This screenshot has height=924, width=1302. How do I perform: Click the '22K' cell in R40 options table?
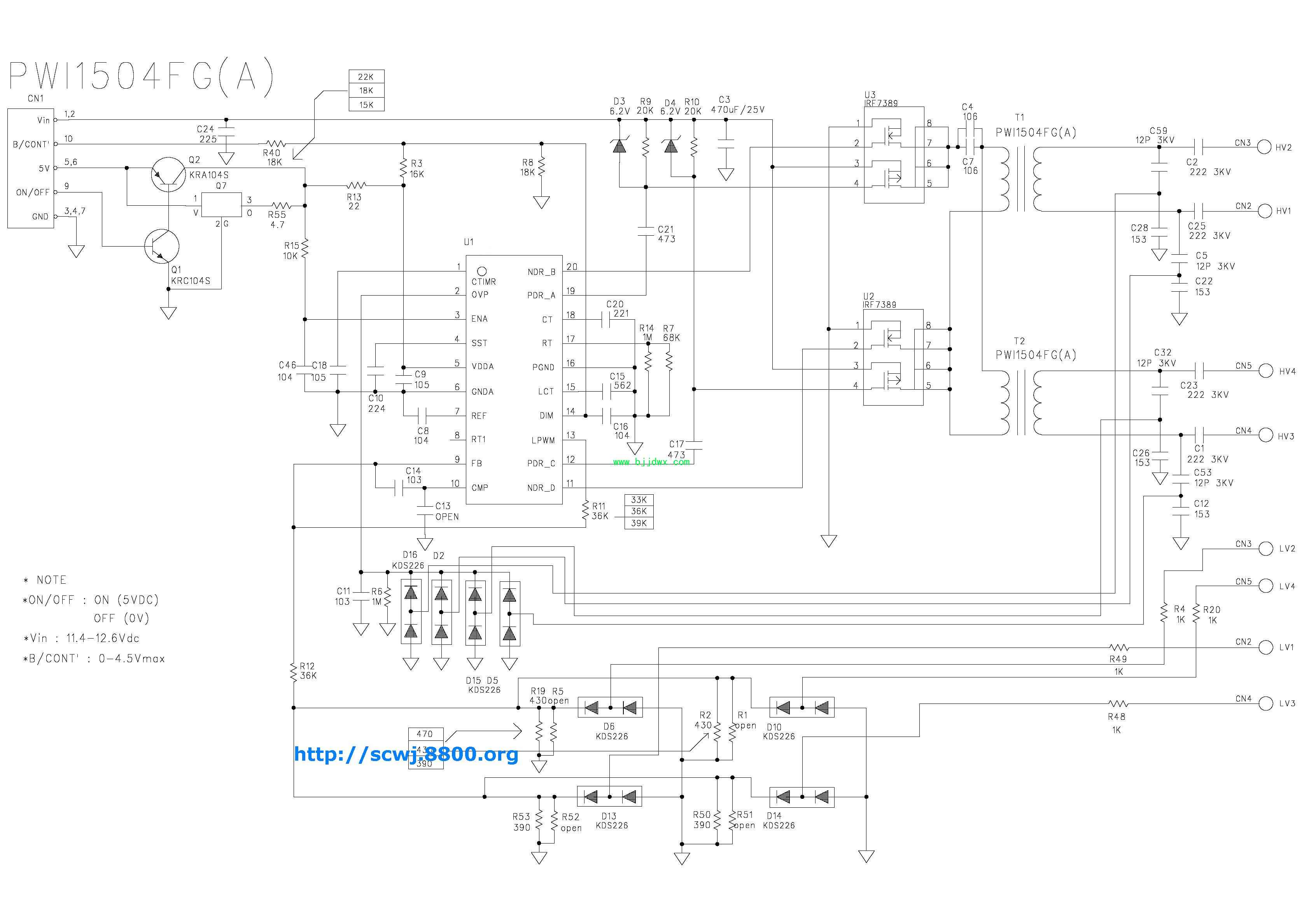tap(366, 77)
